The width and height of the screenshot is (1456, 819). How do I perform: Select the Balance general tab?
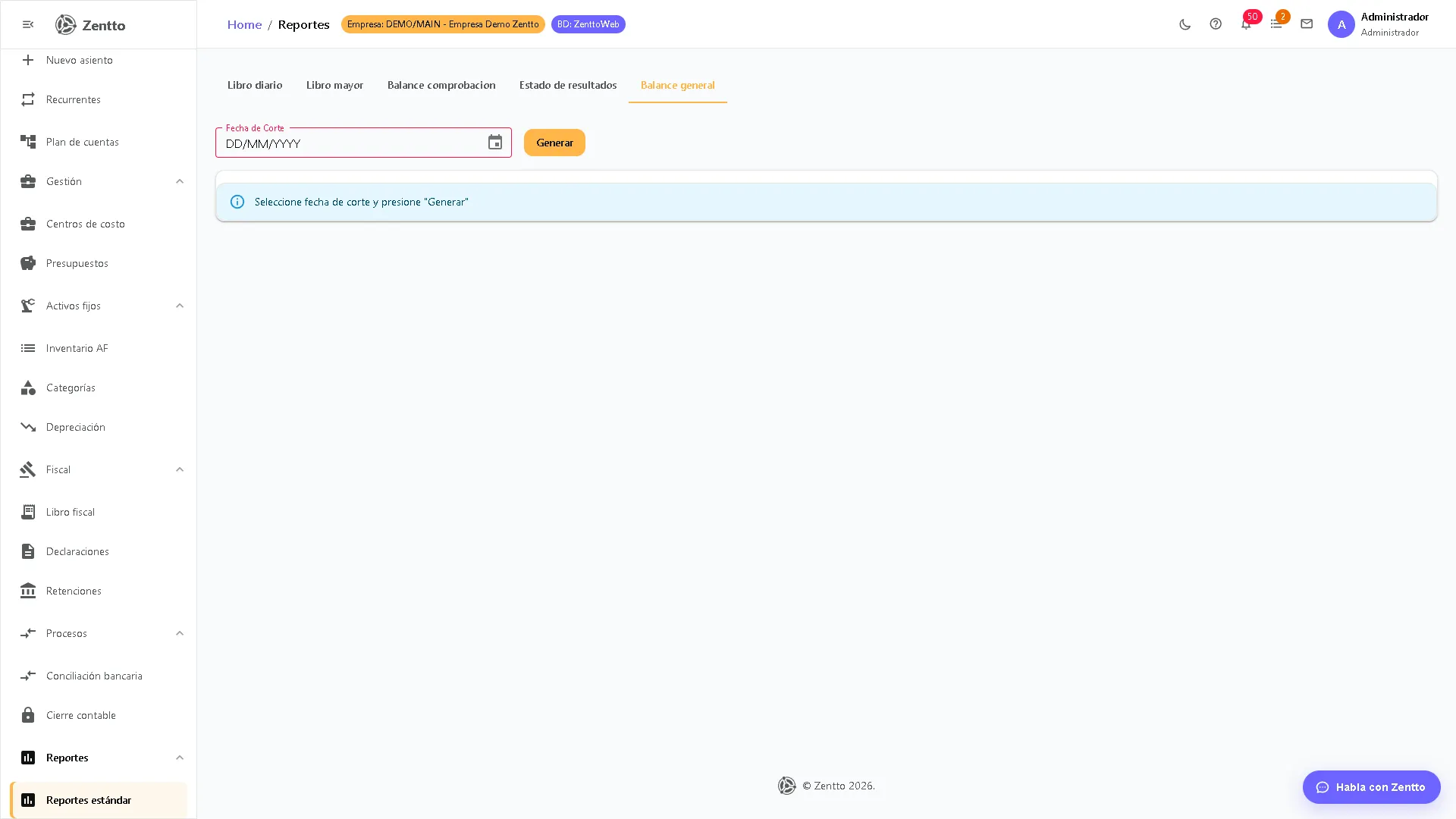click(x=678, y=85)
